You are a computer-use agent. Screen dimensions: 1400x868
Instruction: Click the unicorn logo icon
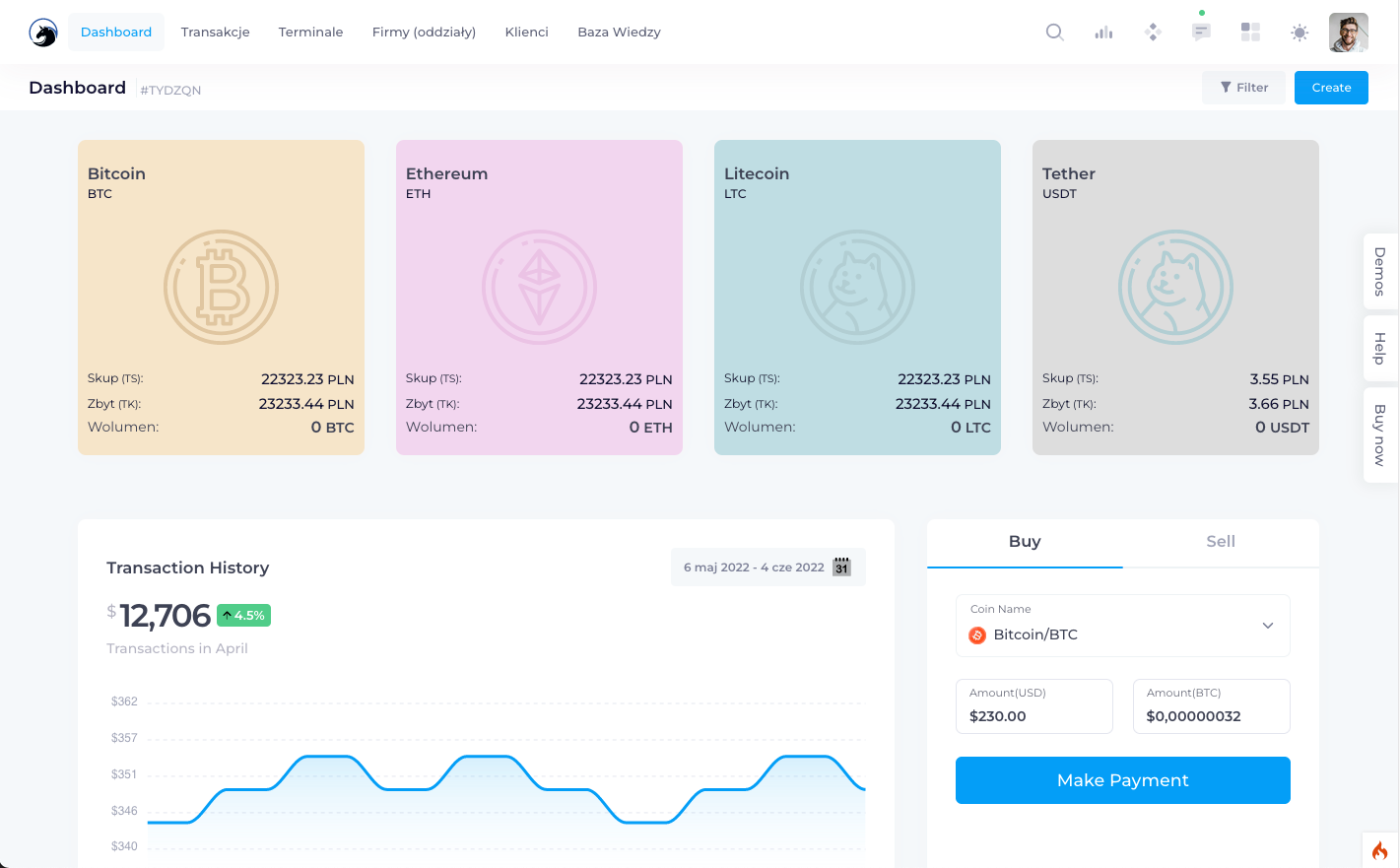(43, 33)
